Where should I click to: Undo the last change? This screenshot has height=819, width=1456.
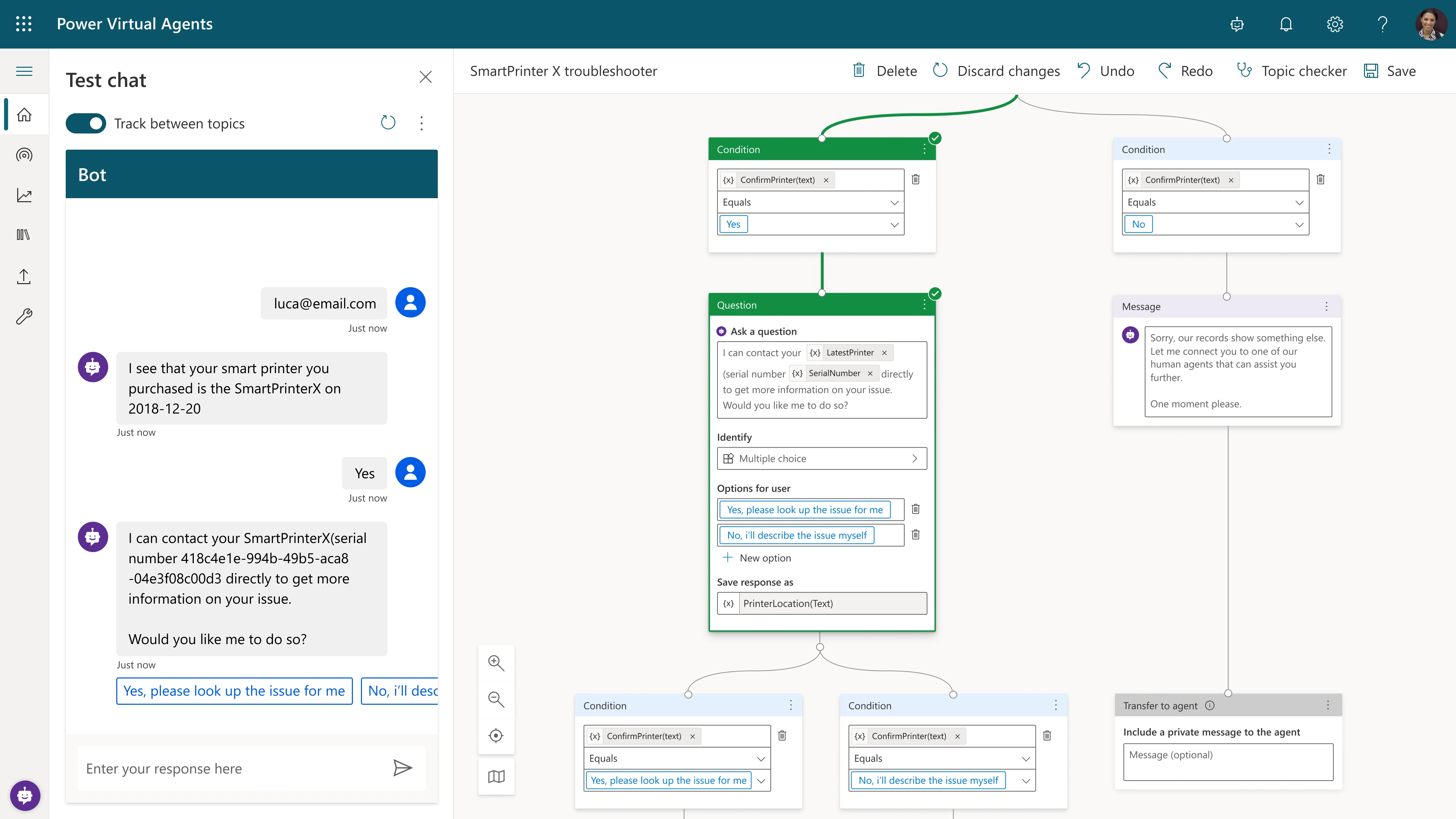pos(1105,71)
